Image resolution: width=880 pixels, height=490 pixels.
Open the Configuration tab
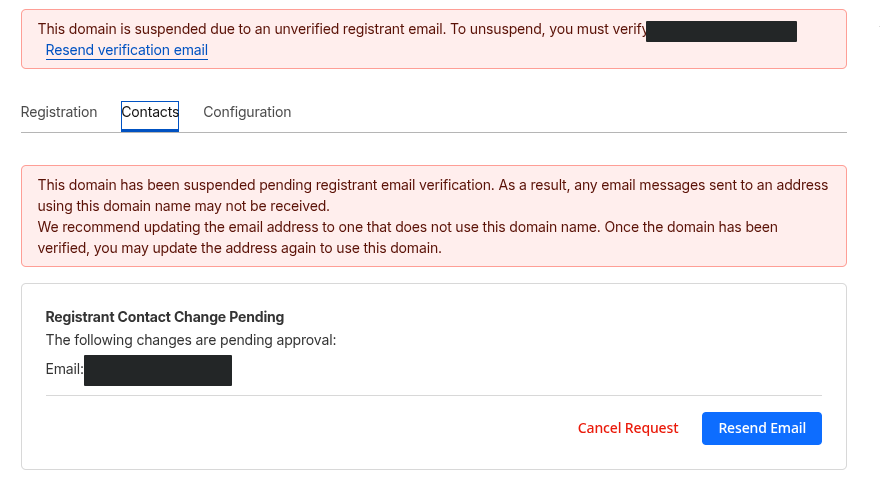tap(247, 112)
